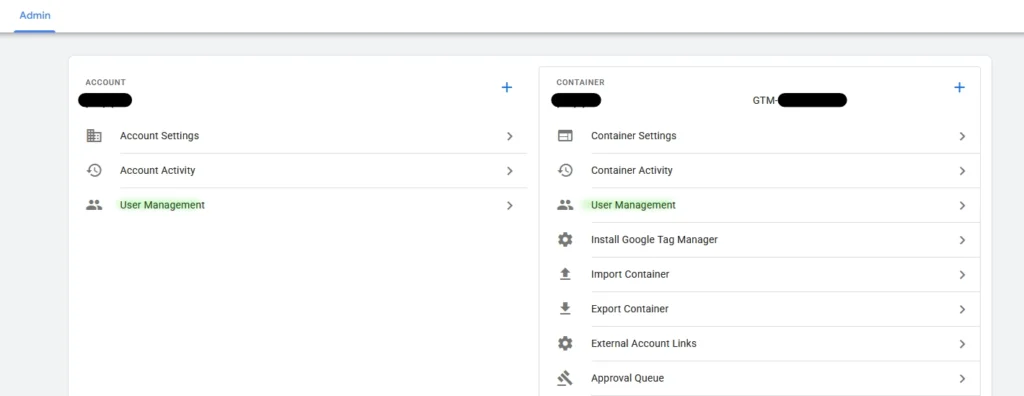Click the Install Google Tag Manager gear icon
The height and width of the screenshot is (396, 1024).
click(x=565, y=240)
